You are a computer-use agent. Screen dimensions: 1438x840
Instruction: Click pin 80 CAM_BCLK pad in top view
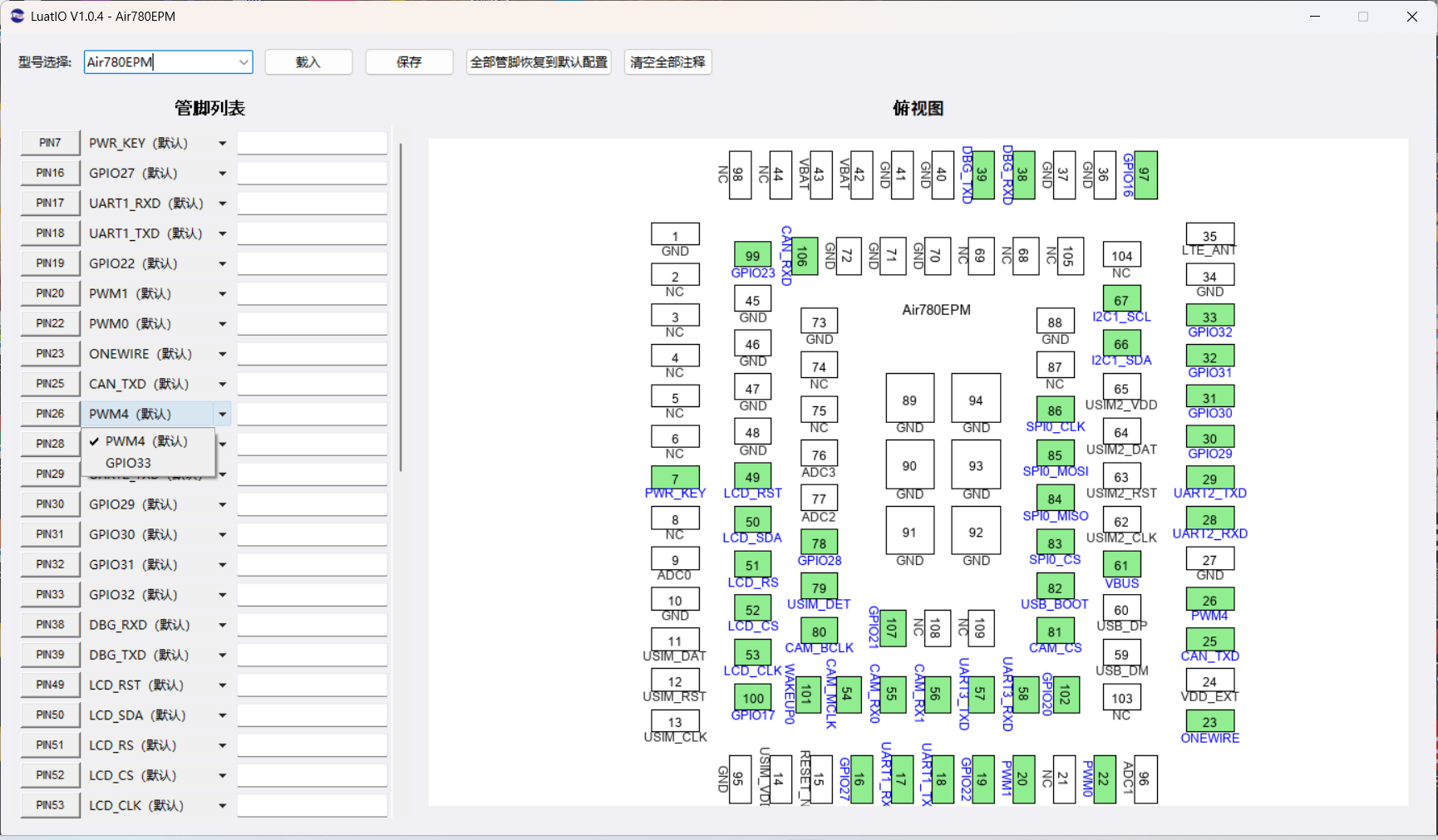(x=819, y=631)
